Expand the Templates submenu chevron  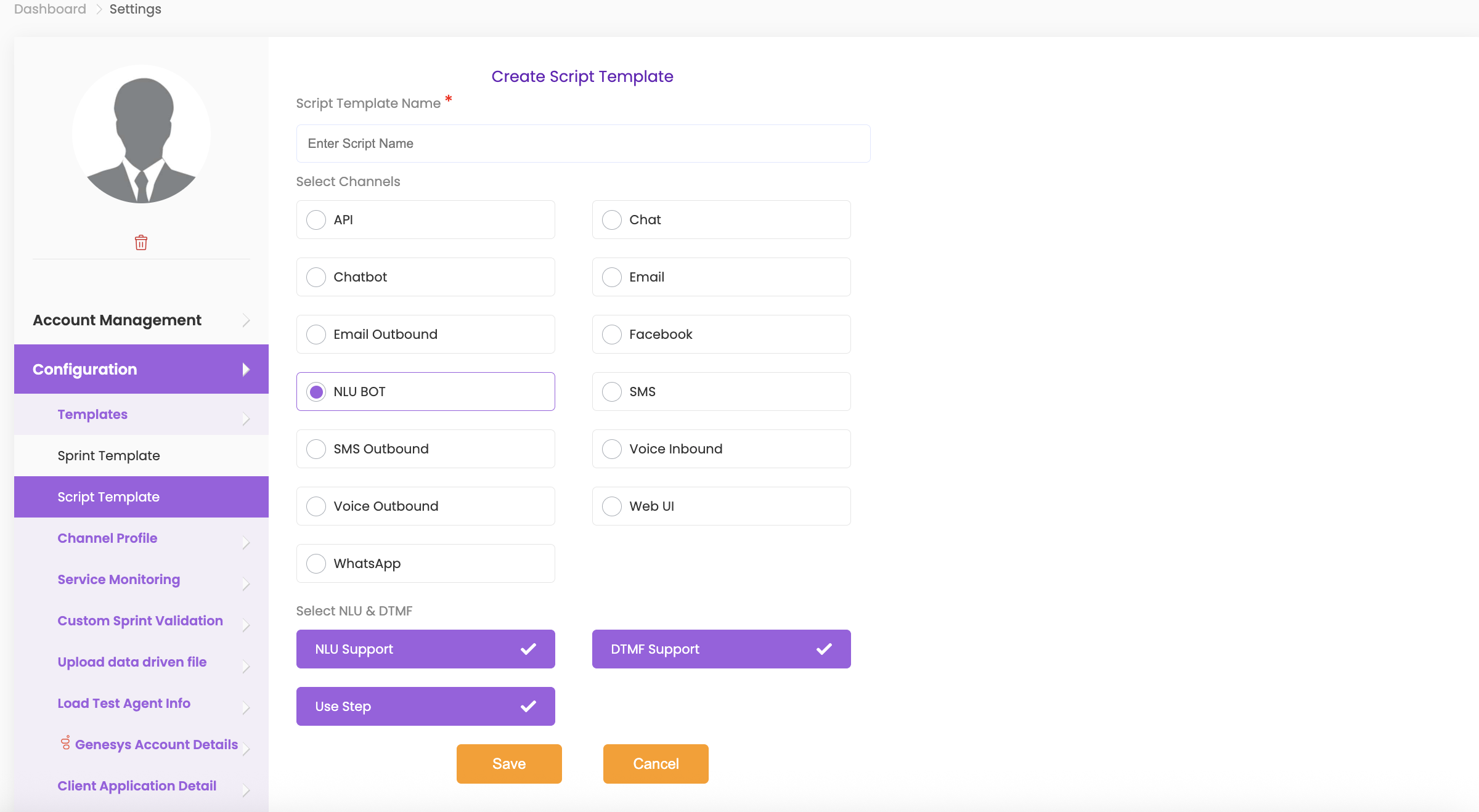[246, 418]
